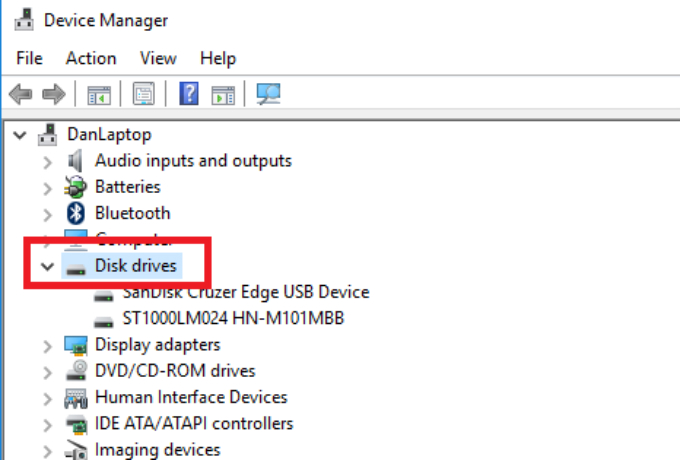Open the File menu
The height and width of the screenshot is (460, 680).
(x=29, y=58)
